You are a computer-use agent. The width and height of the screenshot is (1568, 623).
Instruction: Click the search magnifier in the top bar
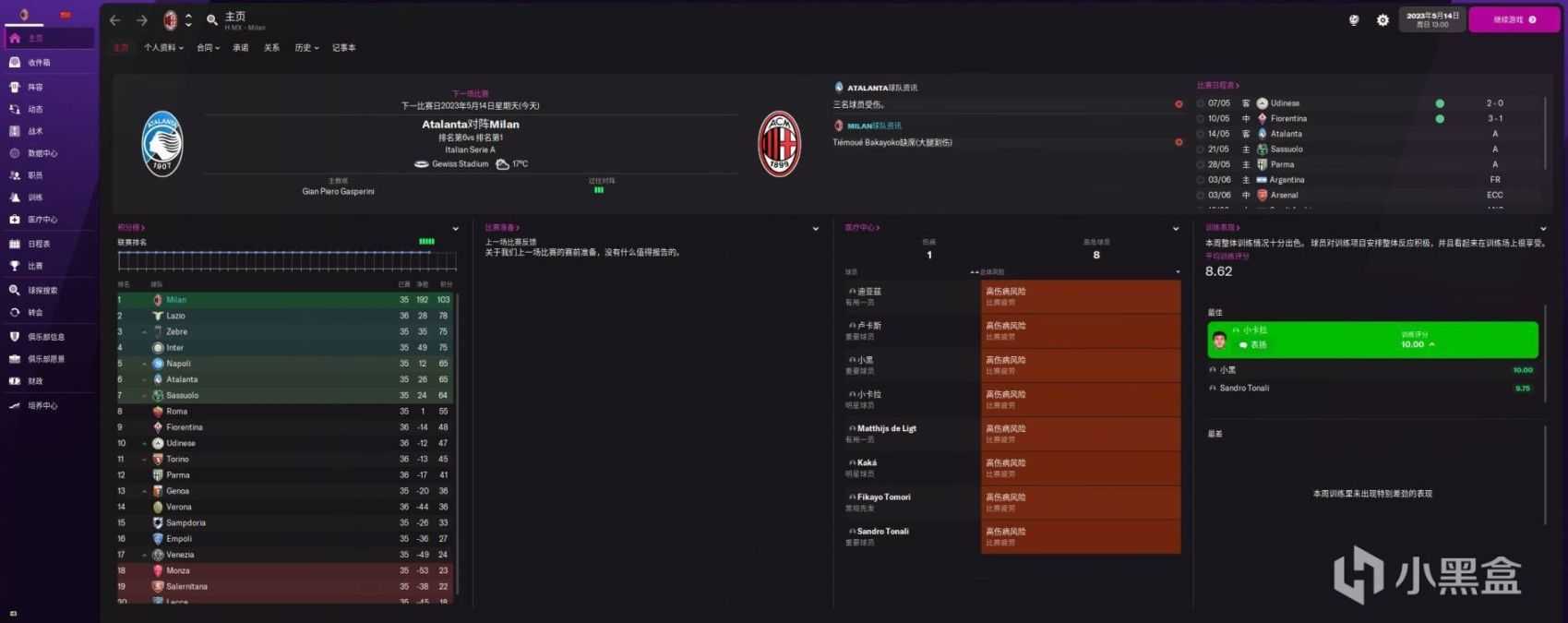[x=212, y=20]
